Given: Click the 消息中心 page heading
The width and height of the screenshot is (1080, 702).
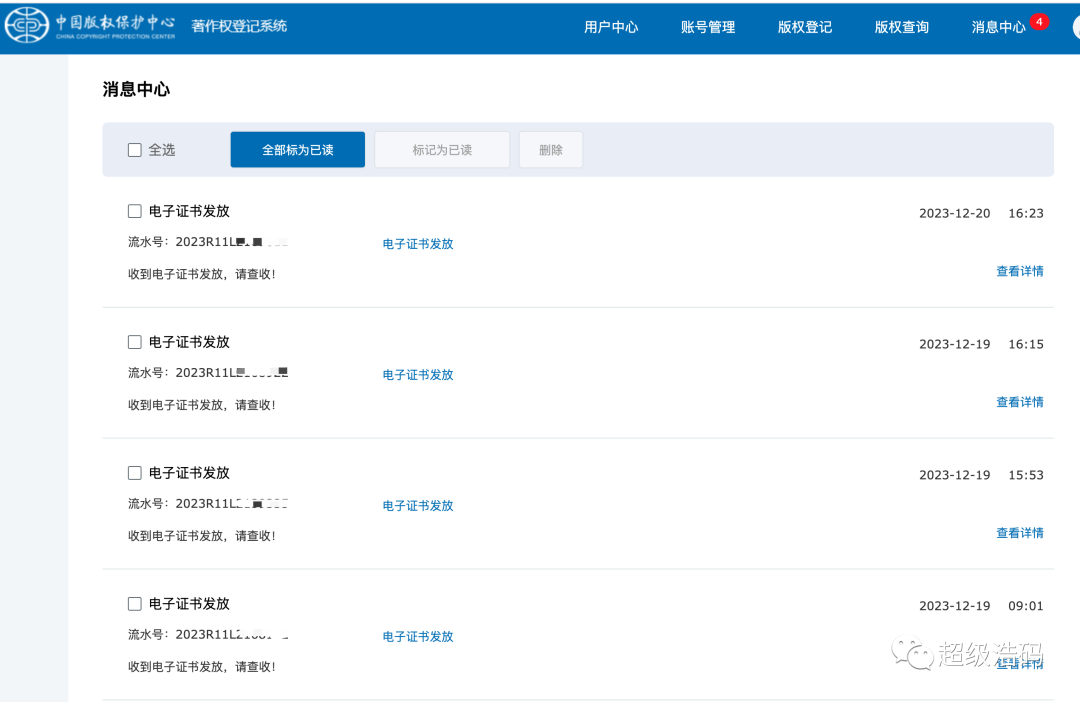Looking at the screenshot, I should [136, 89].
